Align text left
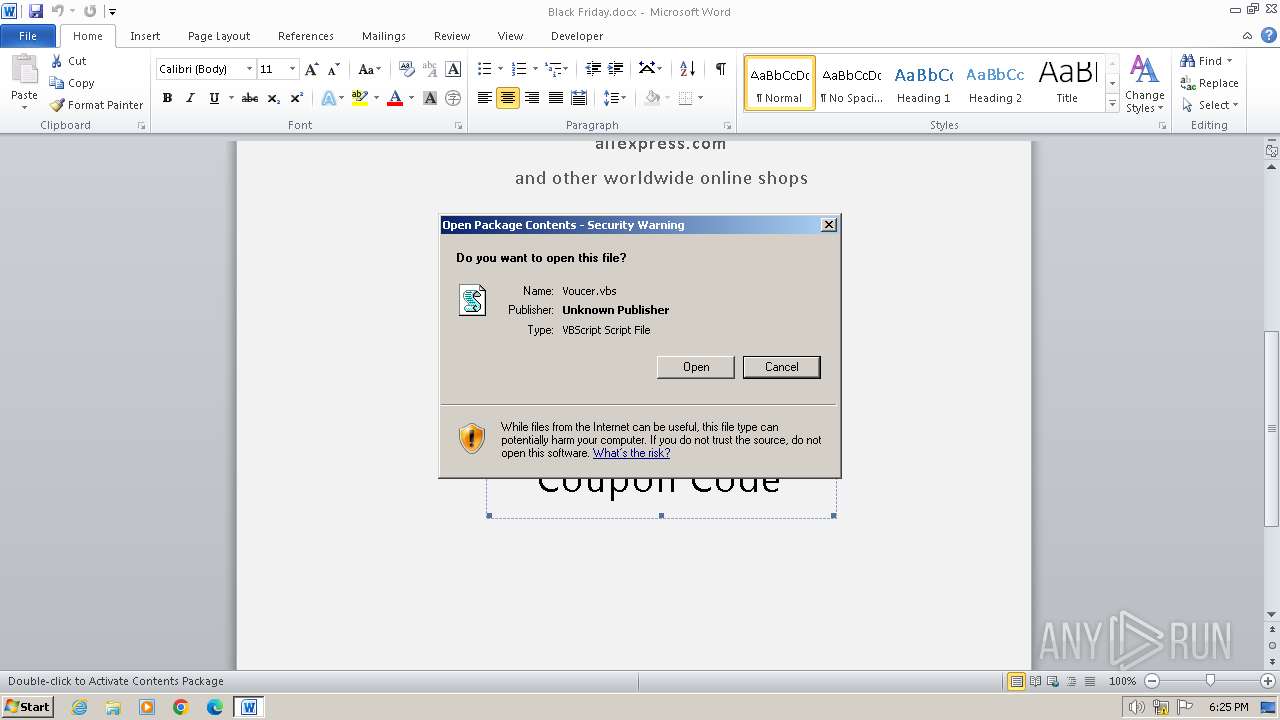 tap(485, 98)
